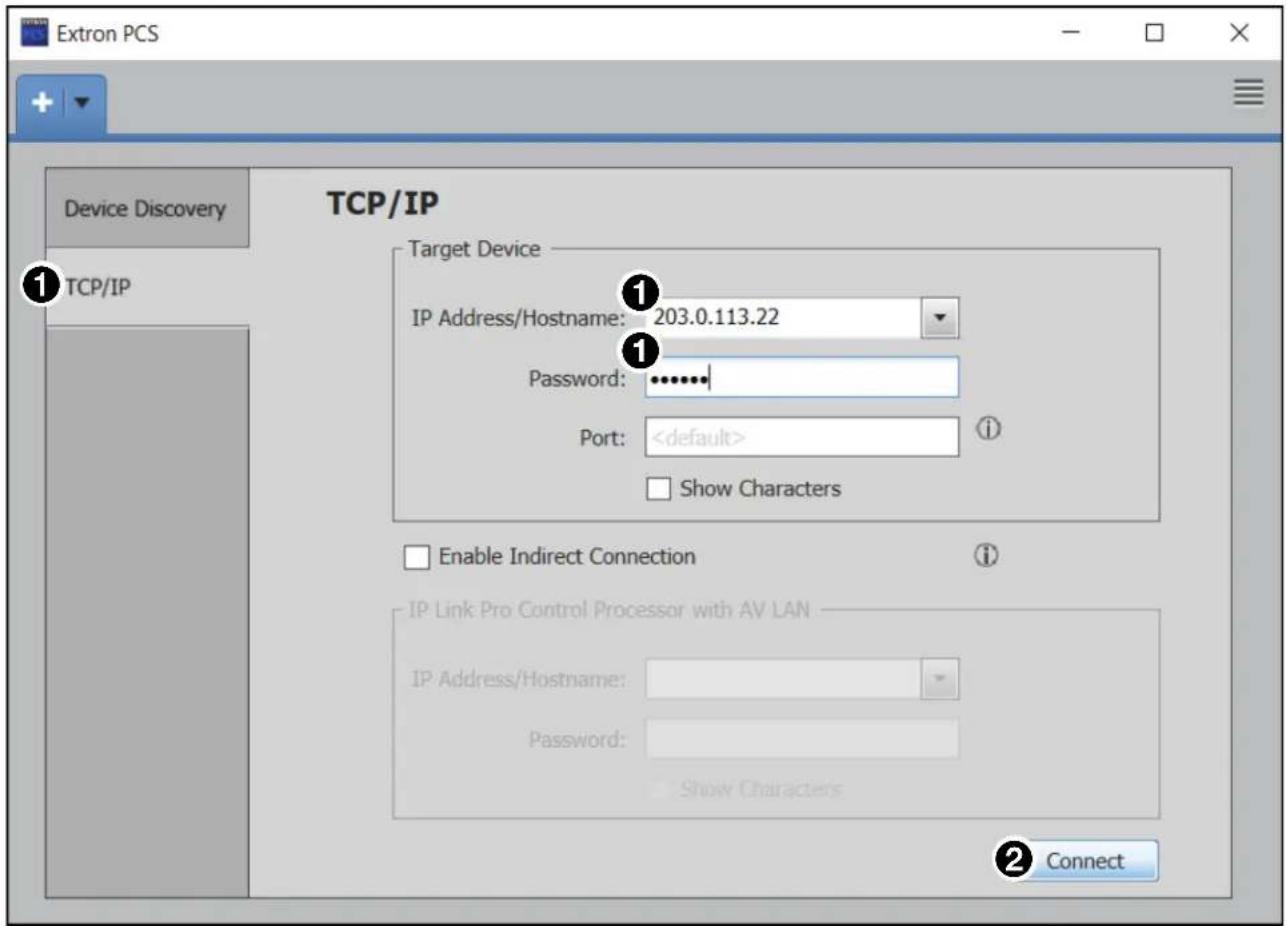Enable the Show Characters checkbox
Viewport: 1287px width, 926px height.
tap(658, 489)
